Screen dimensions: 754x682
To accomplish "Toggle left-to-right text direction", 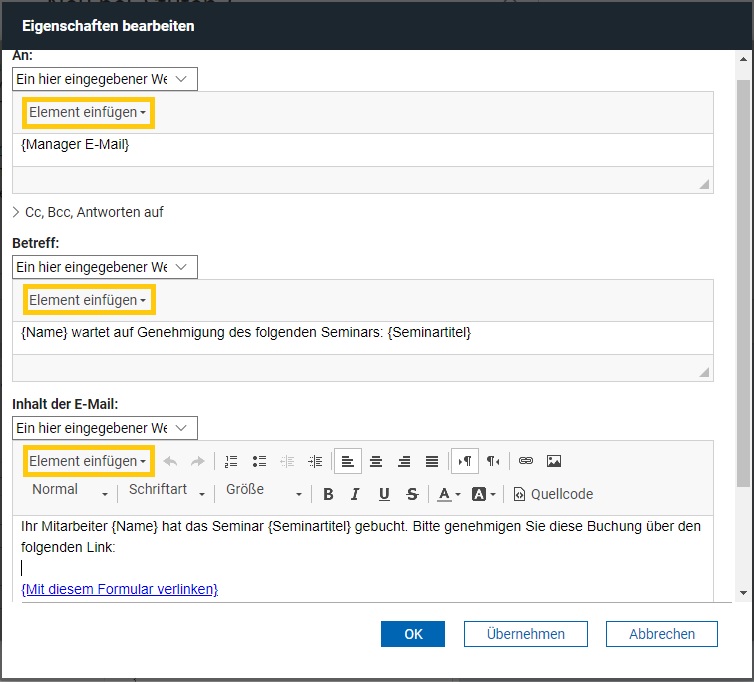I will pyautogui.click(x=464, y=461).
